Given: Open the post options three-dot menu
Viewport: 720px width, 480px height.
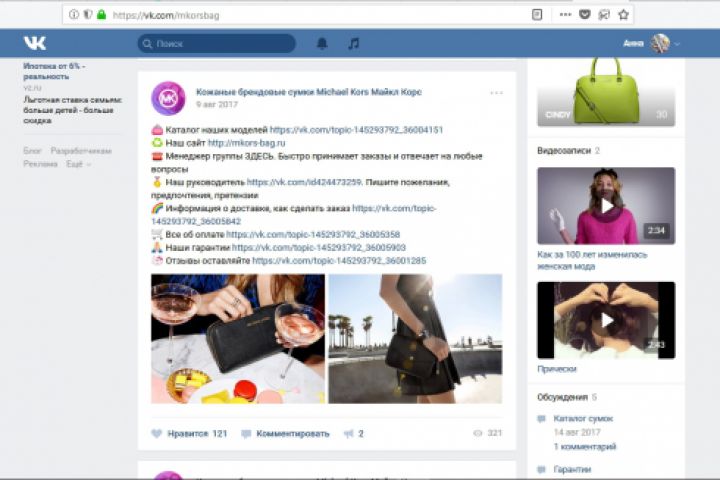Looking at the screenshot, I should [x=496, y=93].
